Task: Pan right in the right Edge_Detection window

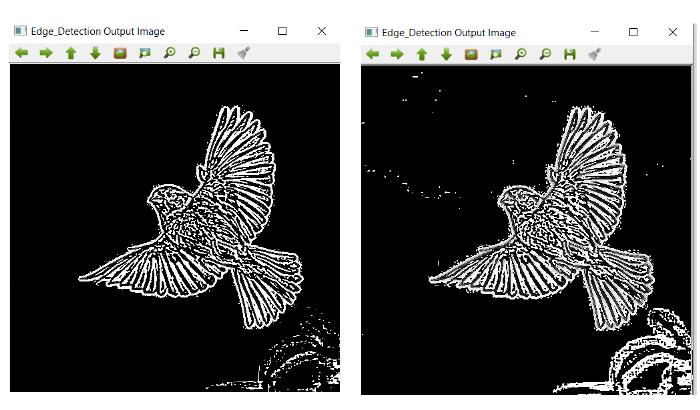Action: (397, 54)
